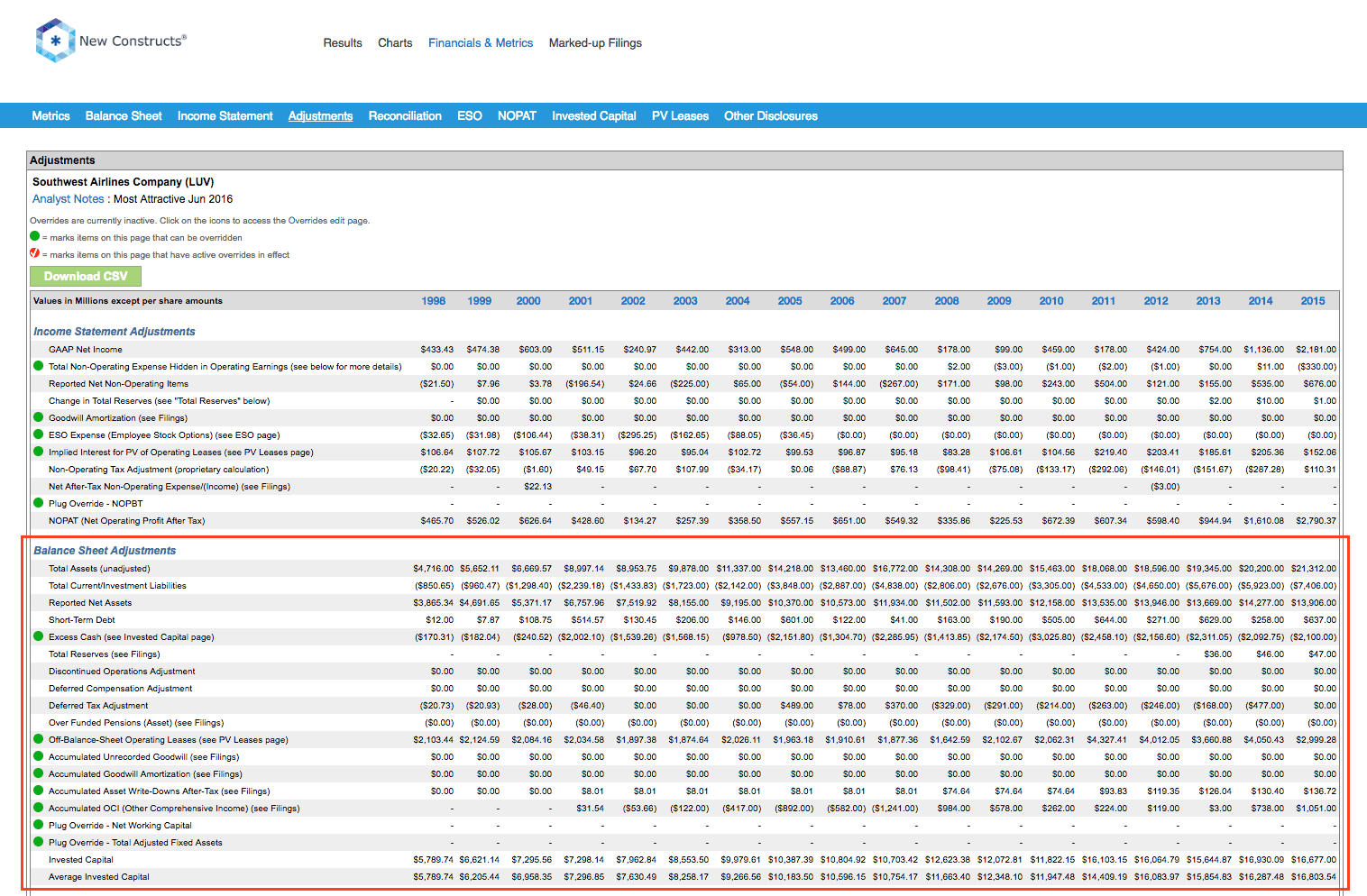Click the 2008 year column header
The image size is (1367, 896).
point(947,301)
